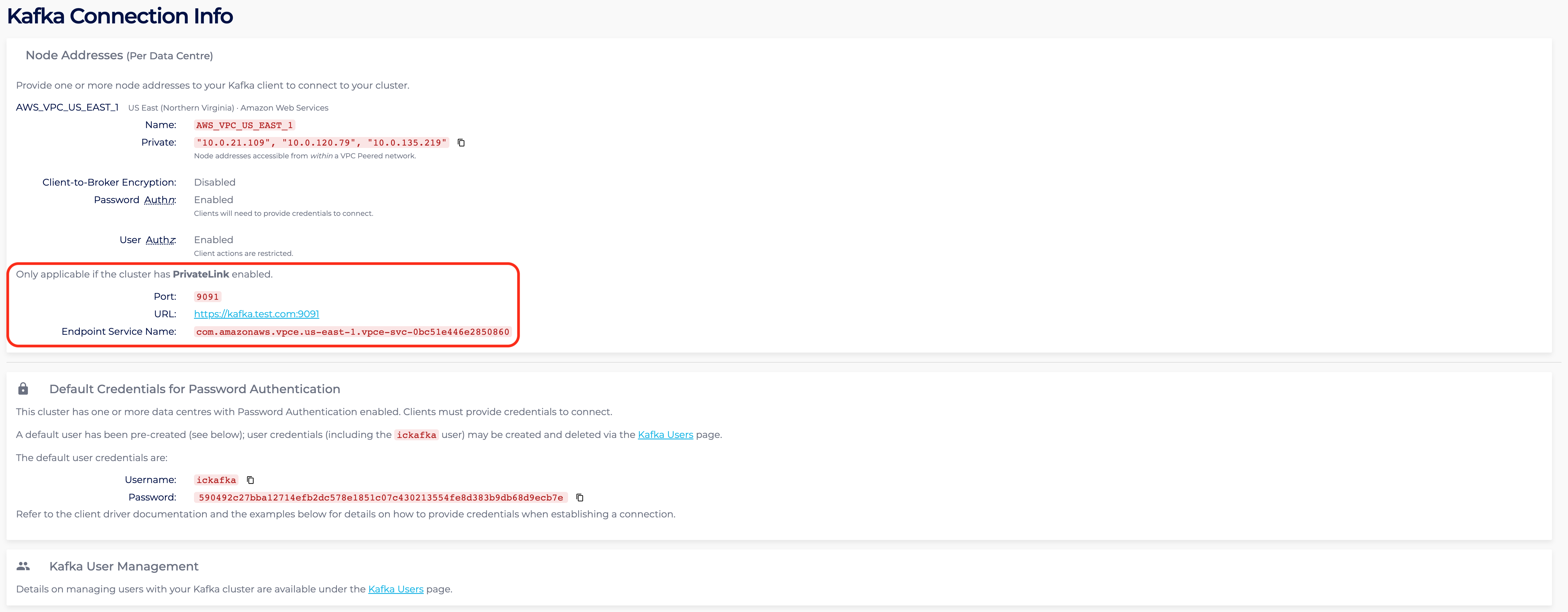Click the Kafka Connection Info heading
The image size is (1568, 612).
coord(120,16)
